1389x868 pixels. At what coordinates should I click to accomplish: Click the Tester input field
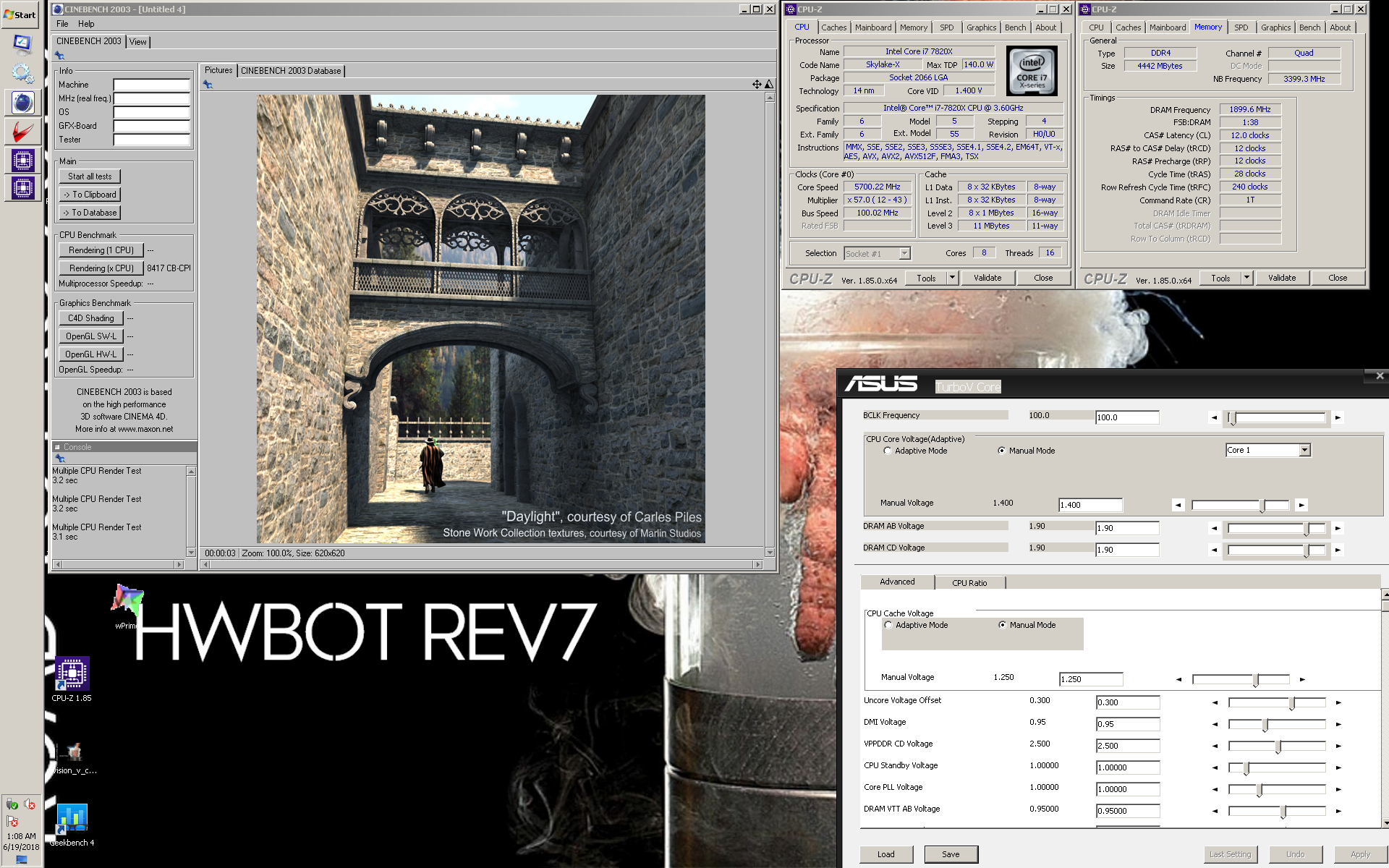[x=151, y=140]
